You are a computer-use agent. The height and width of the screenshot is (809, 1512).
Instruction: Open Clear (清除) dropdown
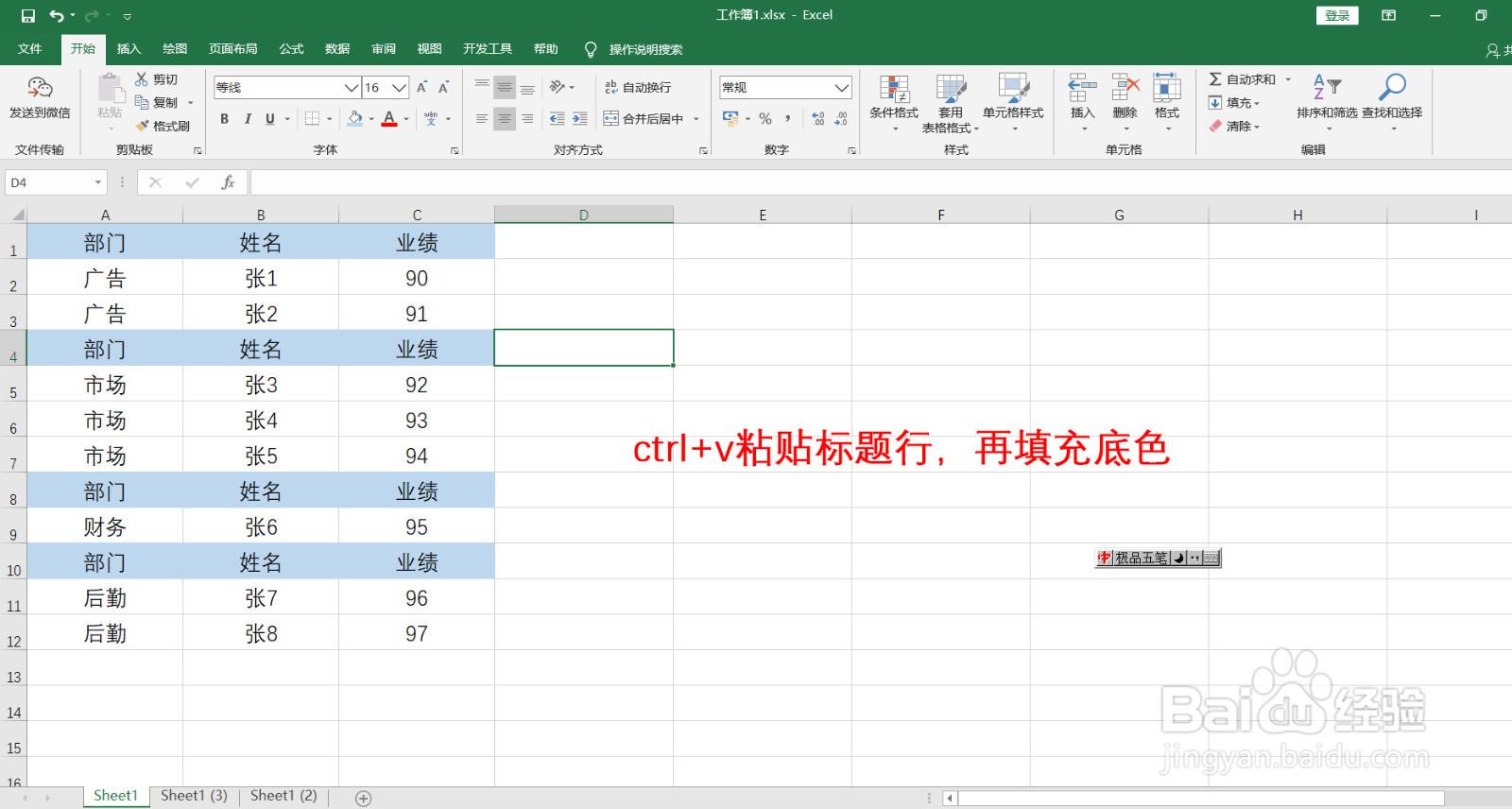point(1234,126)
